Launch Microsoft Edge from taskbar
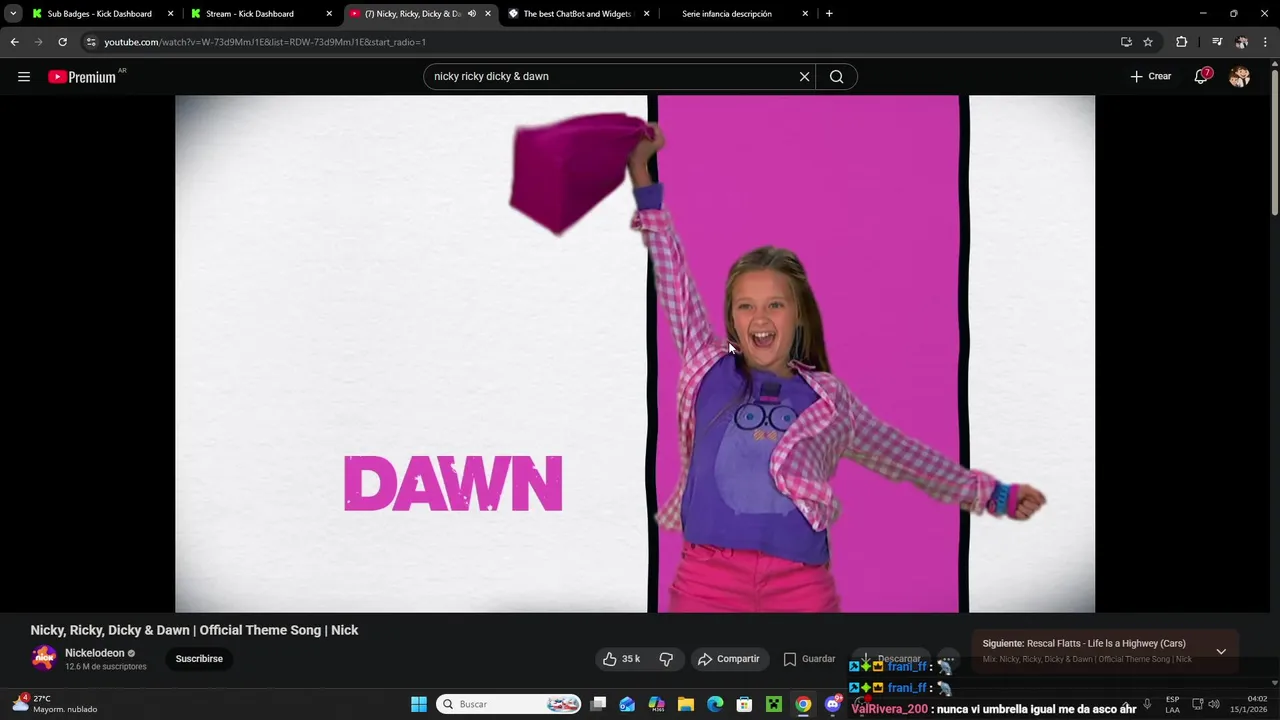 (x=715, y=704)
